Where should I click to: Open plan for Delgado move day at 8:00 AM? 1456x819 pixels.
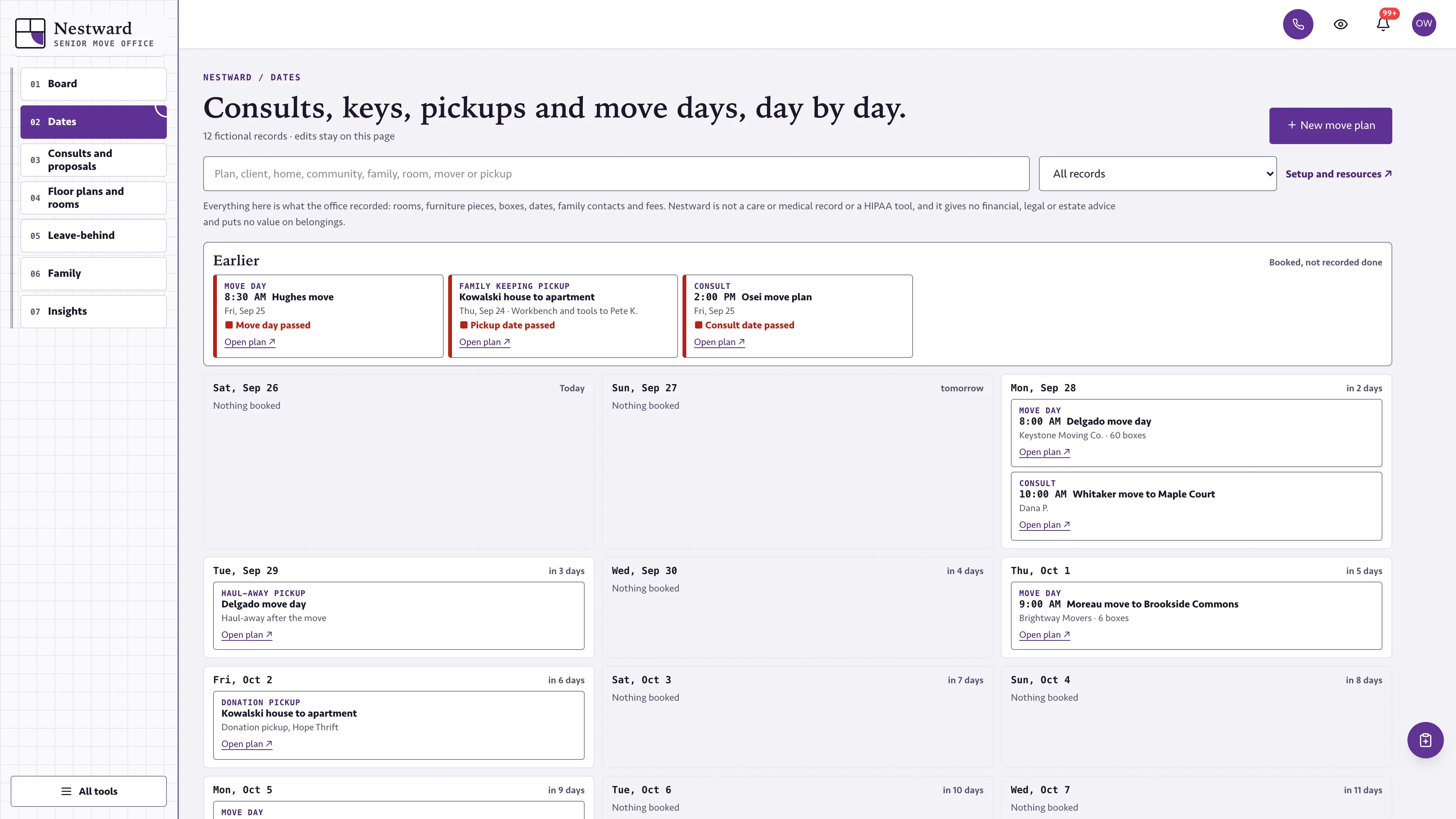1044,452
